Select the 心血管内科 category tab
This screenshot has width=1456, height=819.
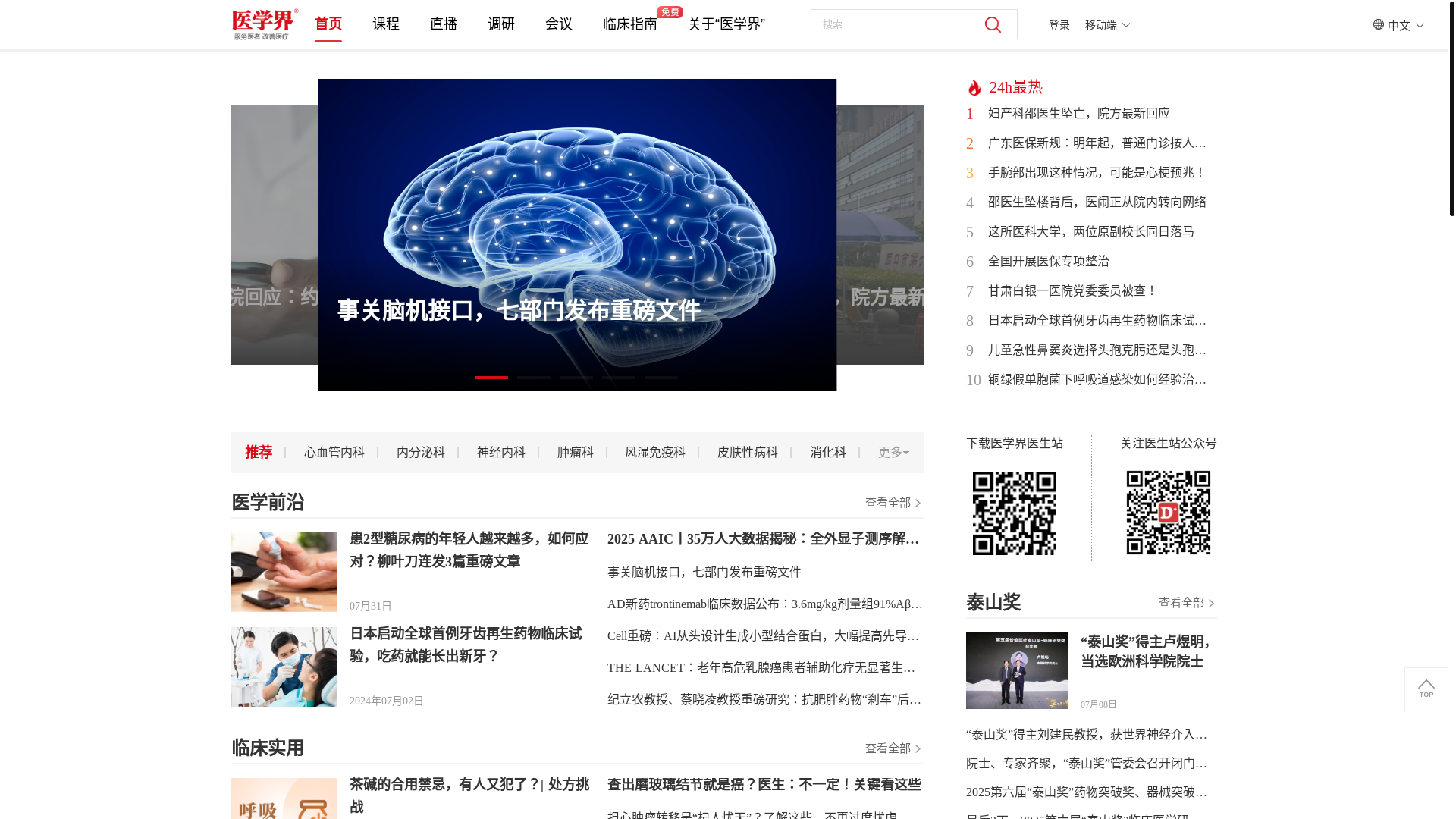pos(334,453)
